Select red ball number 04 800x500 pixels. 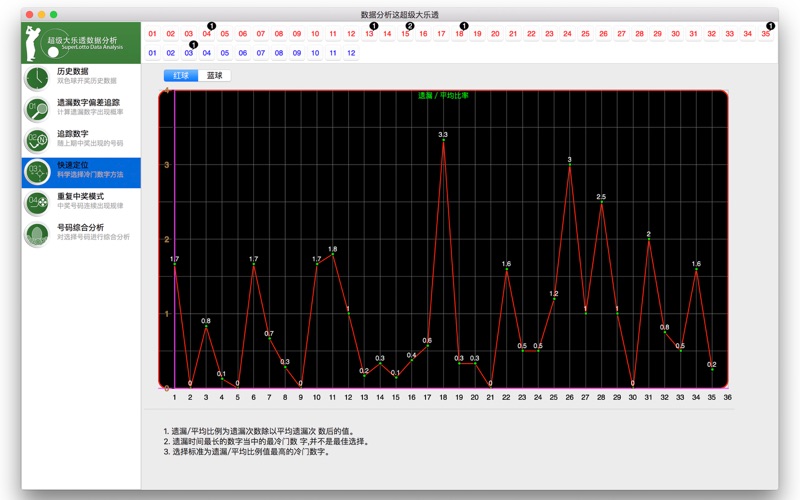click(207, 34)
